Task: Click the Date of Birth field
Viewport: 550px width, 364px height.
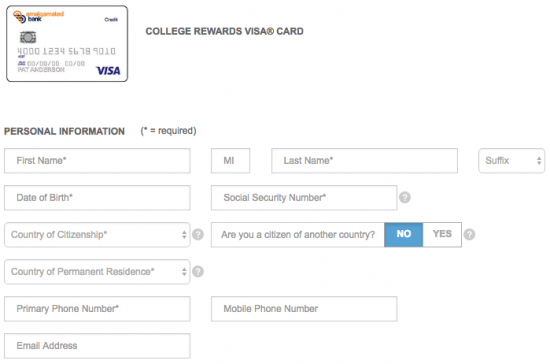Action: point(97,198)
